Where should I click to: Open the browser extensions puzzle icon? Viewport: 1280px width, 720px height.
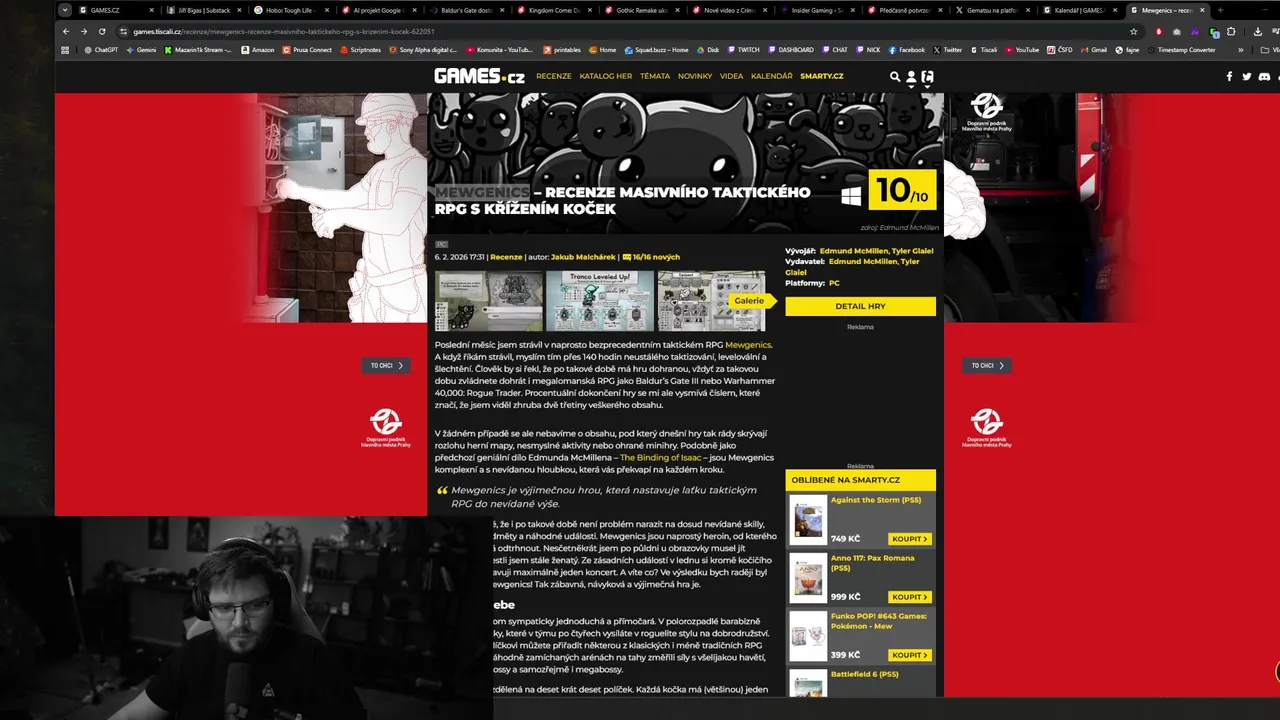1231,31
